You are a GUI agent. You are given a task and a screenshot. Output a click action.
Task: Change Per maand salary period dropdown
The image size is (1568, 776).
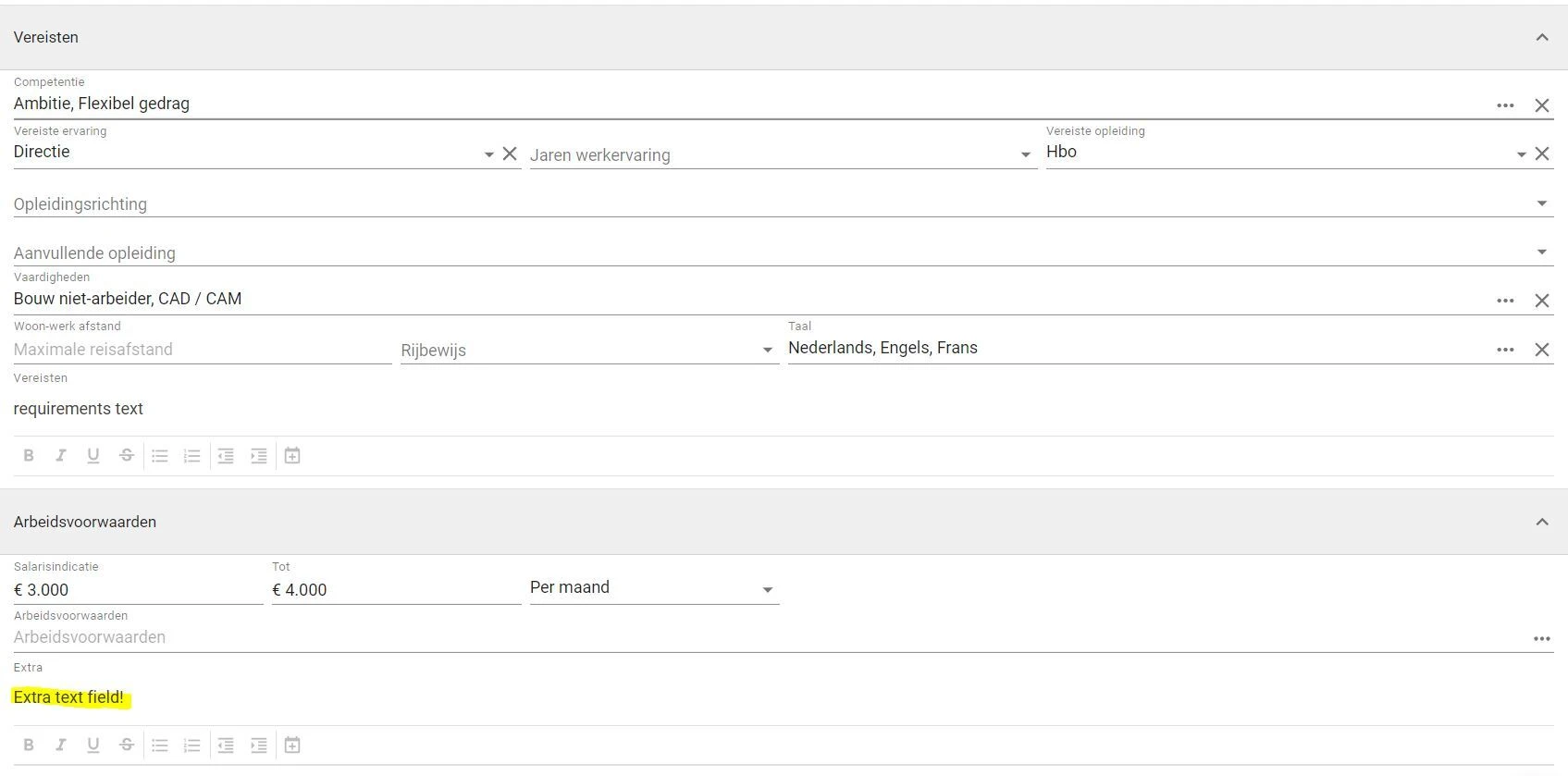[767, 590]
